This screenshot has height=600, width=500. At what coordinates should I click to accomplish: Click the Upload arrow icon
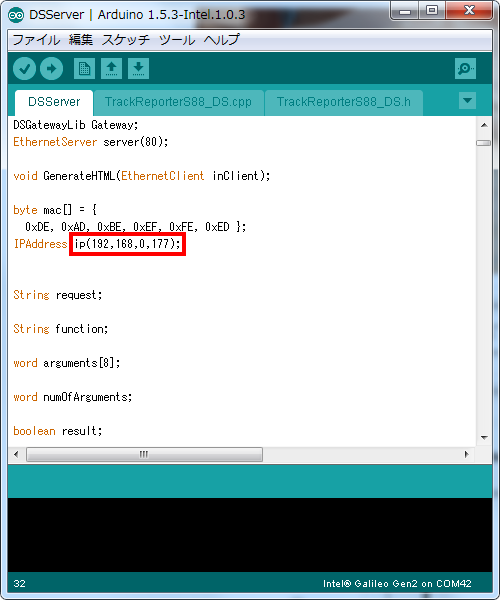(52, 69)
